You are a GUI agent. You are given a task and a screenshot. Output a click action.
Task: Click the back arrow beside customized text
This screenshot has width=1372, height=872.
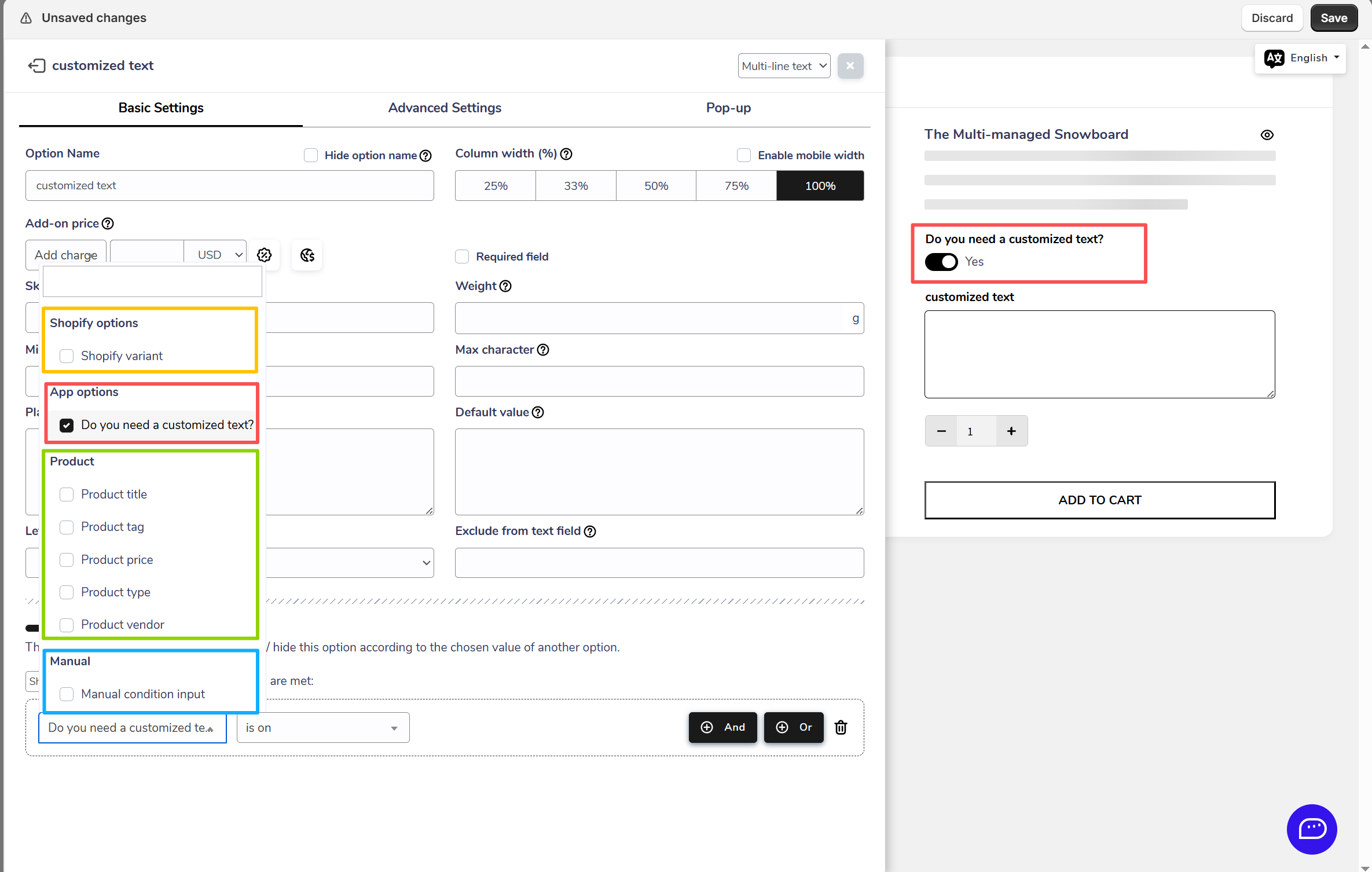pos(36,66)
